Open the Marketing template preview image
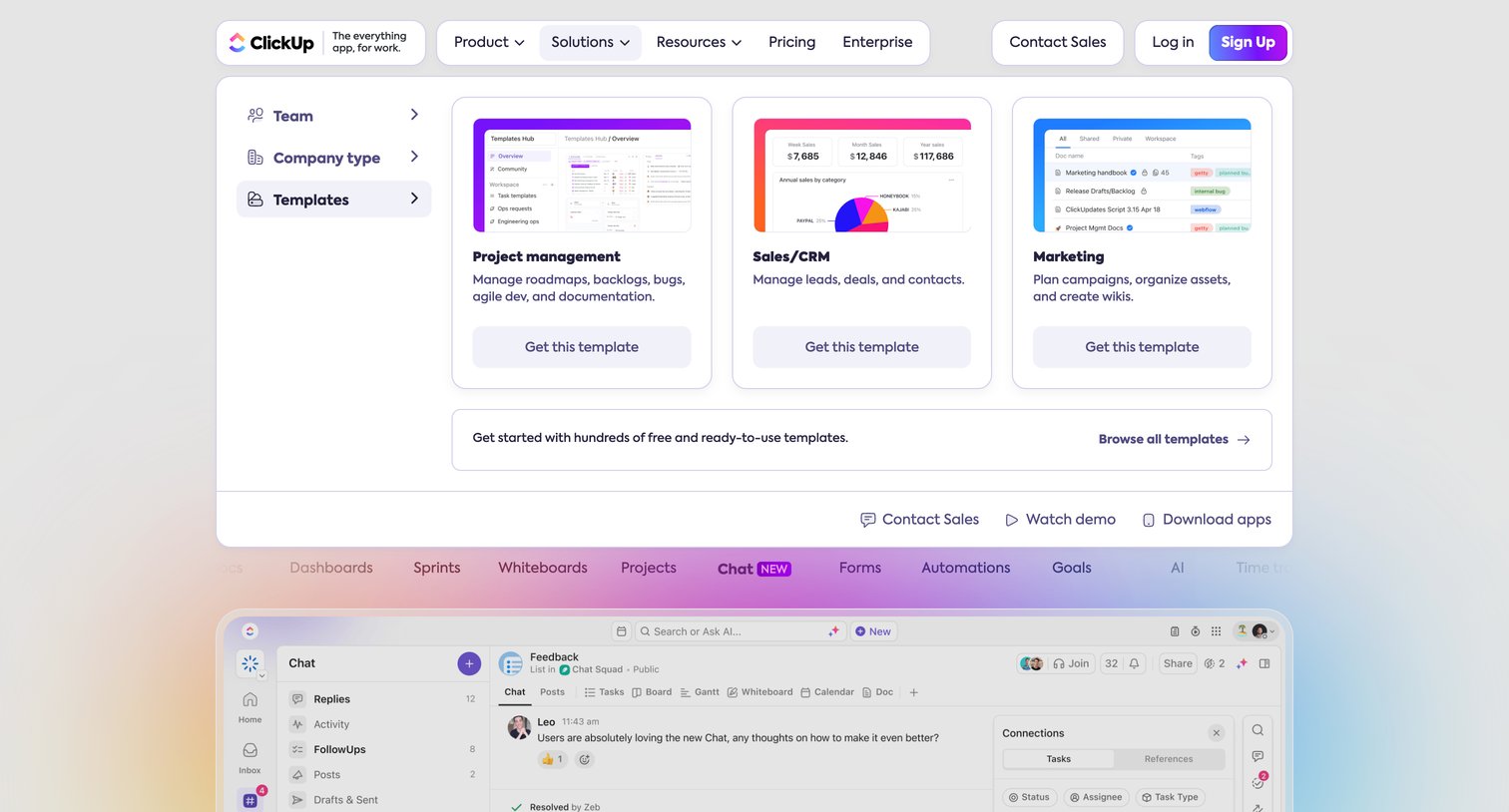Screen dimensions: 1509x812 point(1142,176)
